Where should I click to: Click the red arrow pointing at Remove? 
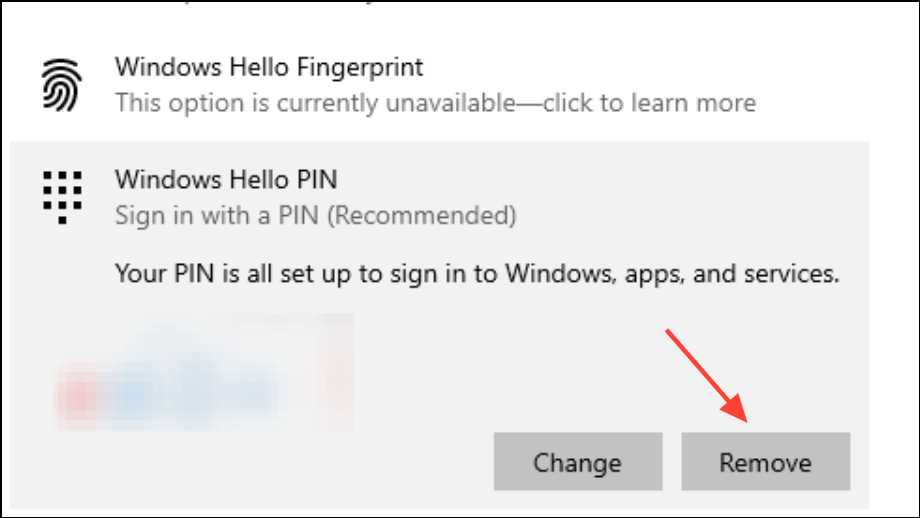(x=708, y=373)
